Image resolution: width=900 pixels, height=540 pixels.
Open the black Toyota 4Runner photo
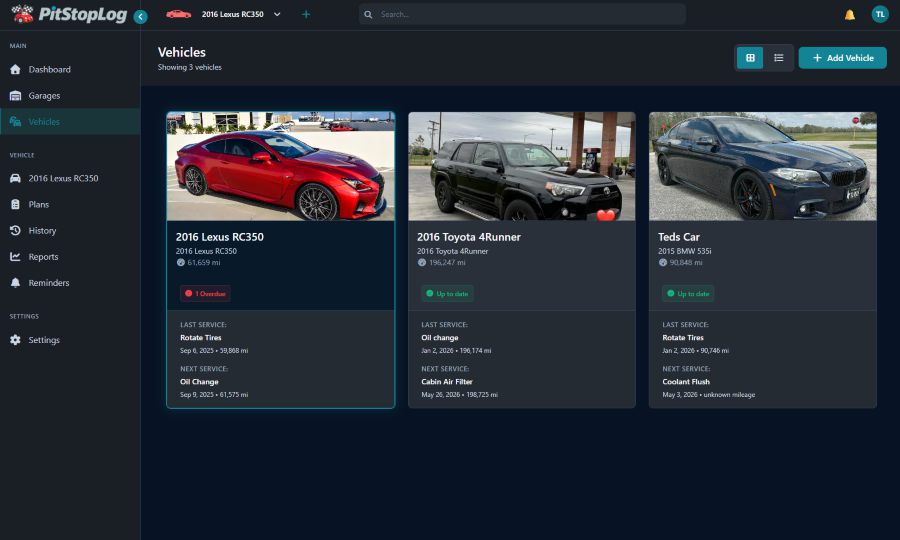pyautogui.click(x=522, y=166)
